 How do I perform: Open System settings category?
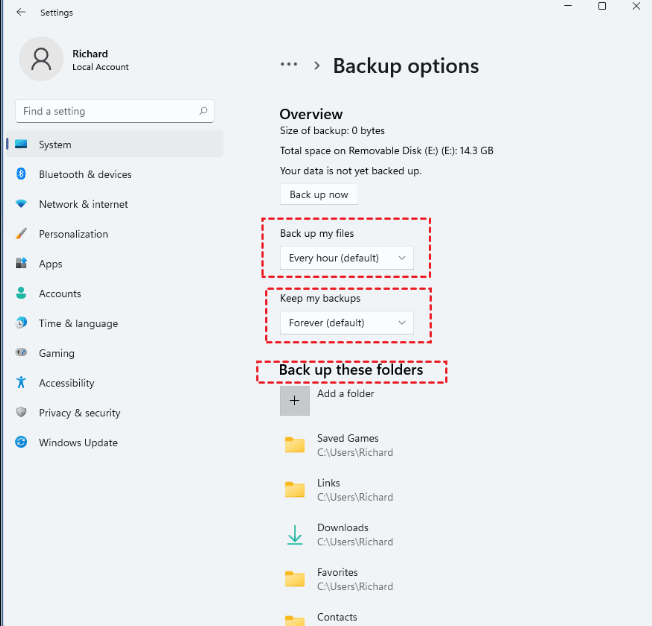pos(115,144)
